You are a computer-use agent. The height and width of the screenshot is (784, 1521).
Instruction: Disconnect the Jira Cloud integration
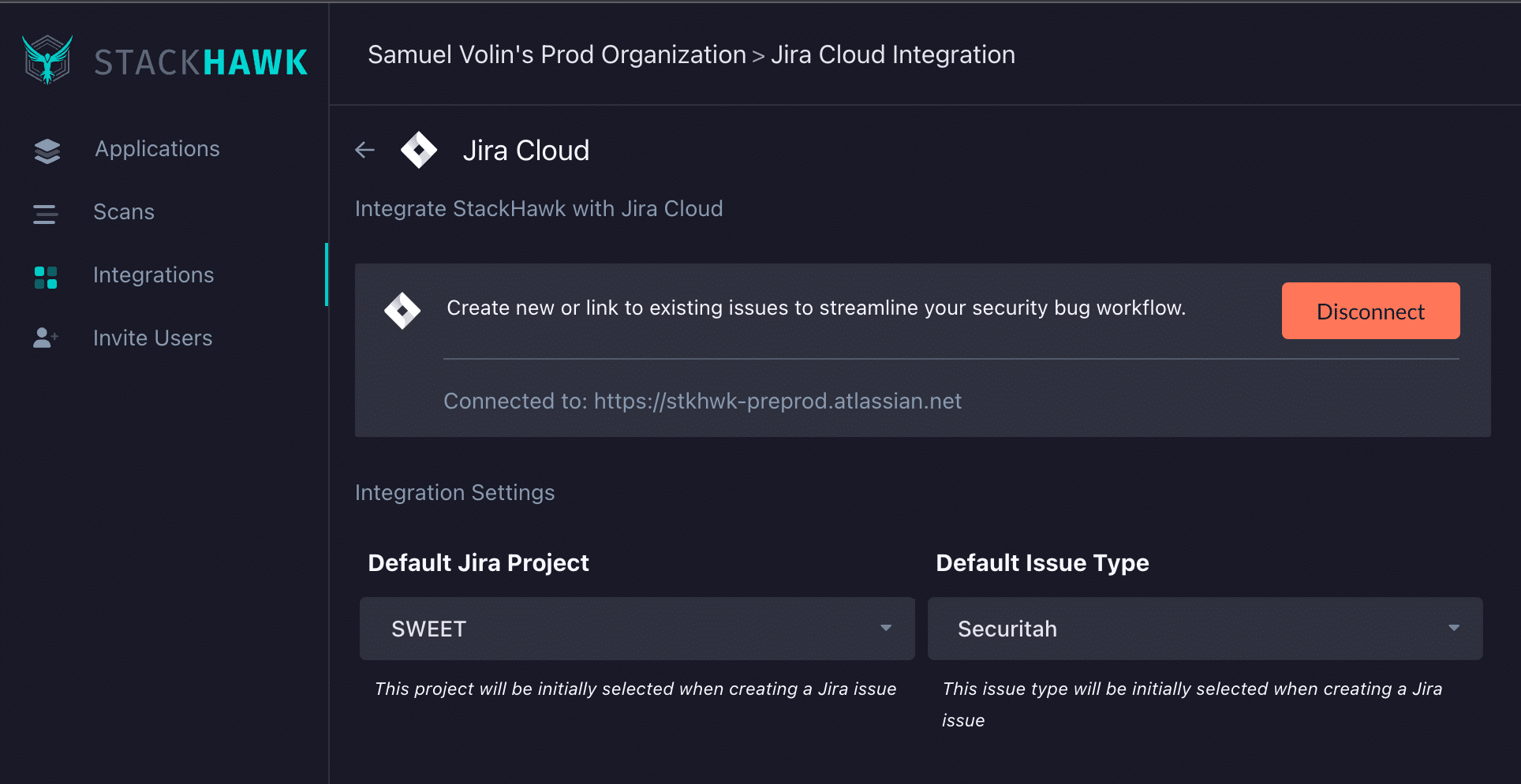(x=1370, y=311)
